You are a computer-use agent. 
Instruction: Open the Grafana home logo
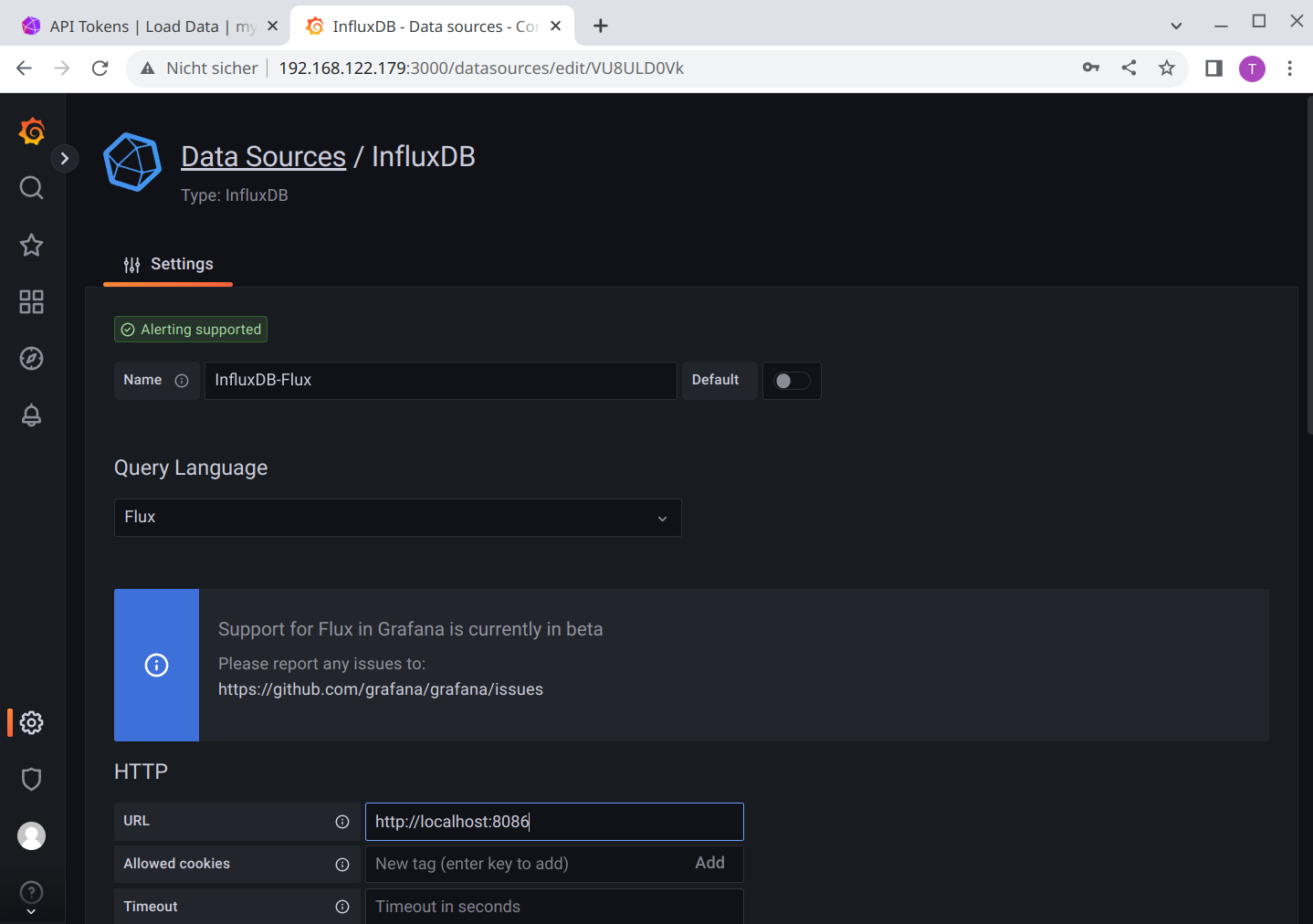click(x=32, y=131)
